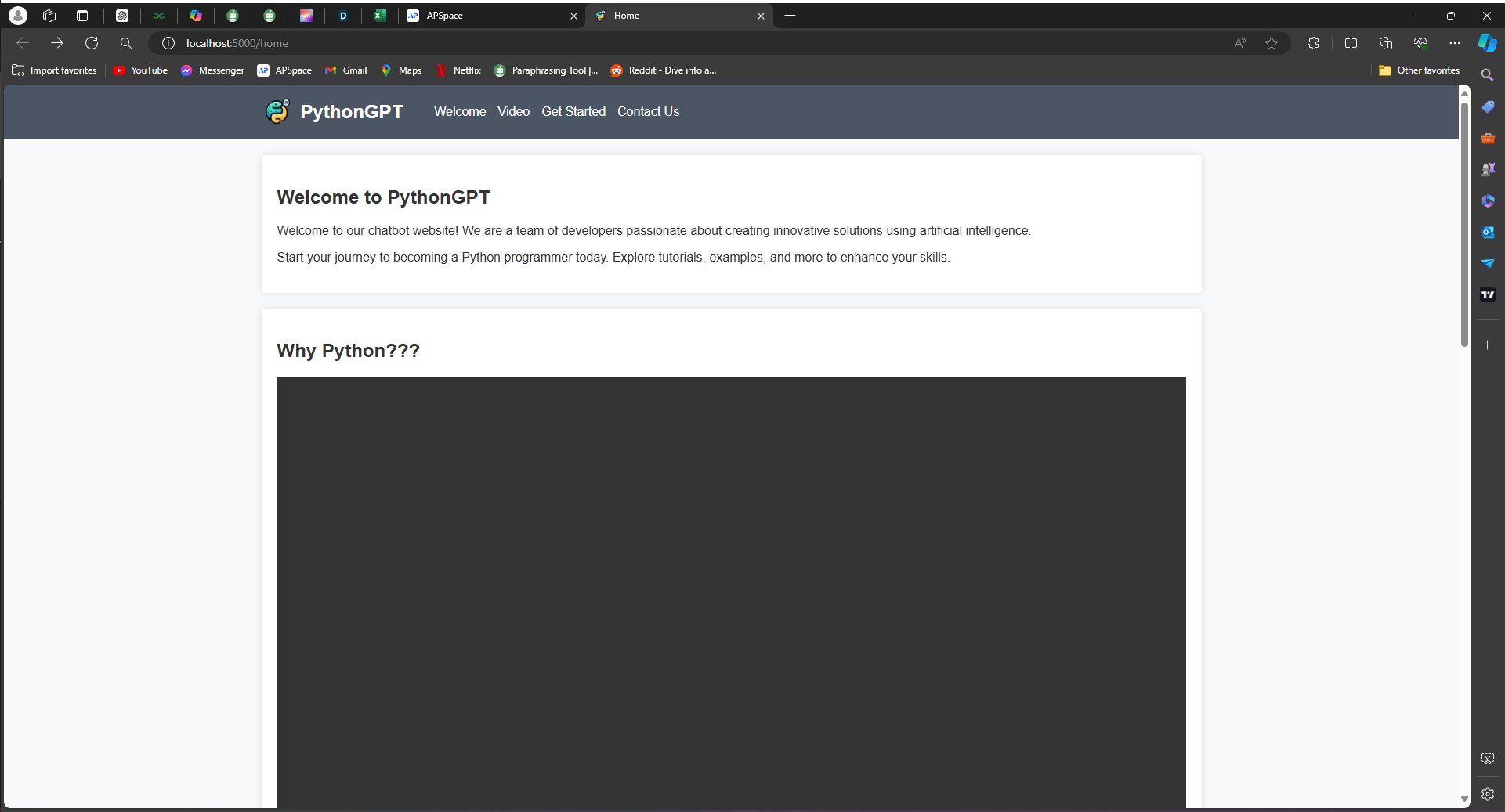The width and height of the screenshot is (1505, 812).
Task: Open the Maps bookmark
Action: tap(401, 70)
